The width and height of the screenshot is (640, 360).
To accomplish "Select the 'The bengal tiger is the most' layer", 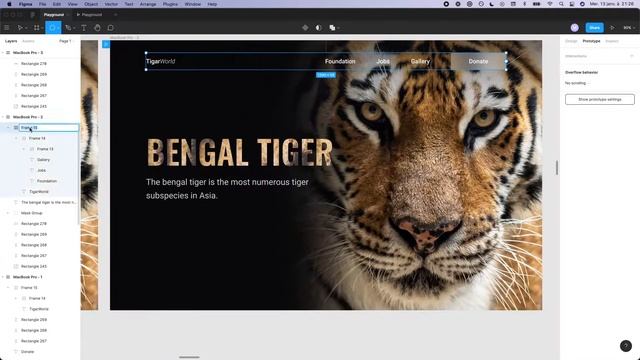I will [48, 202].
